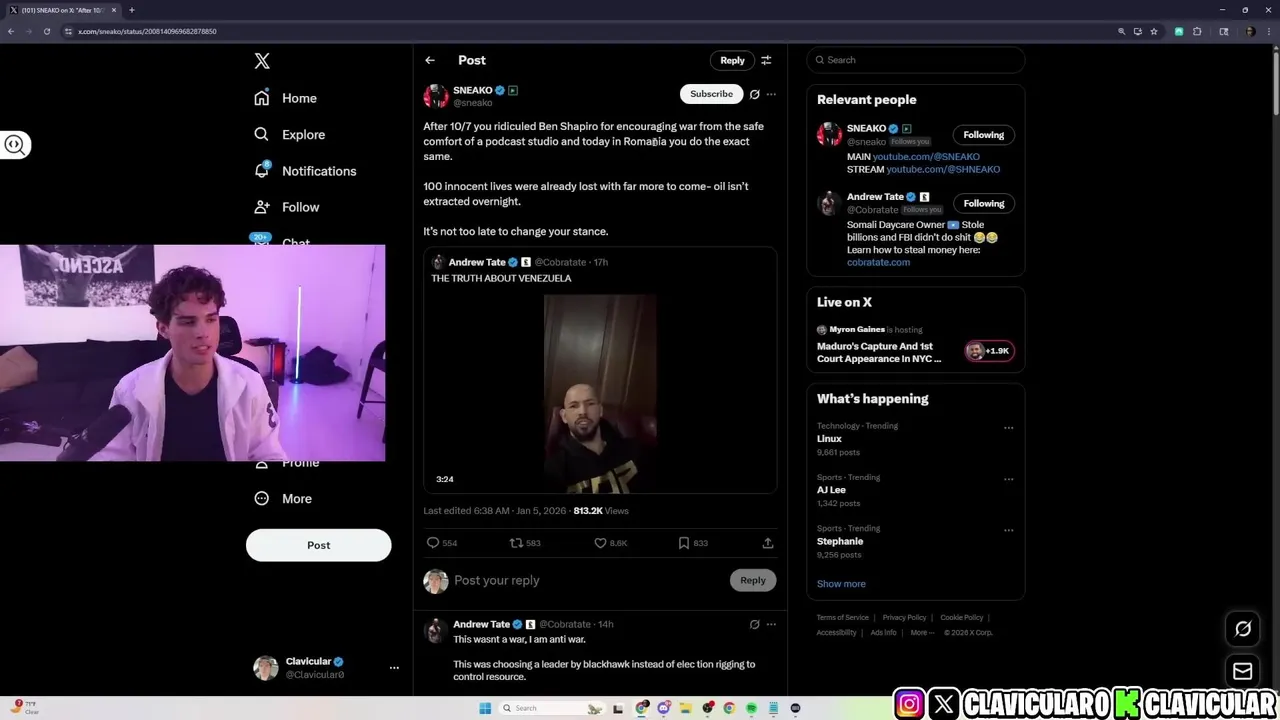Viewport: 1280px width, 720px height.
Task: Click the Grok icon on SNEAKO's post
Action: coord(755,94)
